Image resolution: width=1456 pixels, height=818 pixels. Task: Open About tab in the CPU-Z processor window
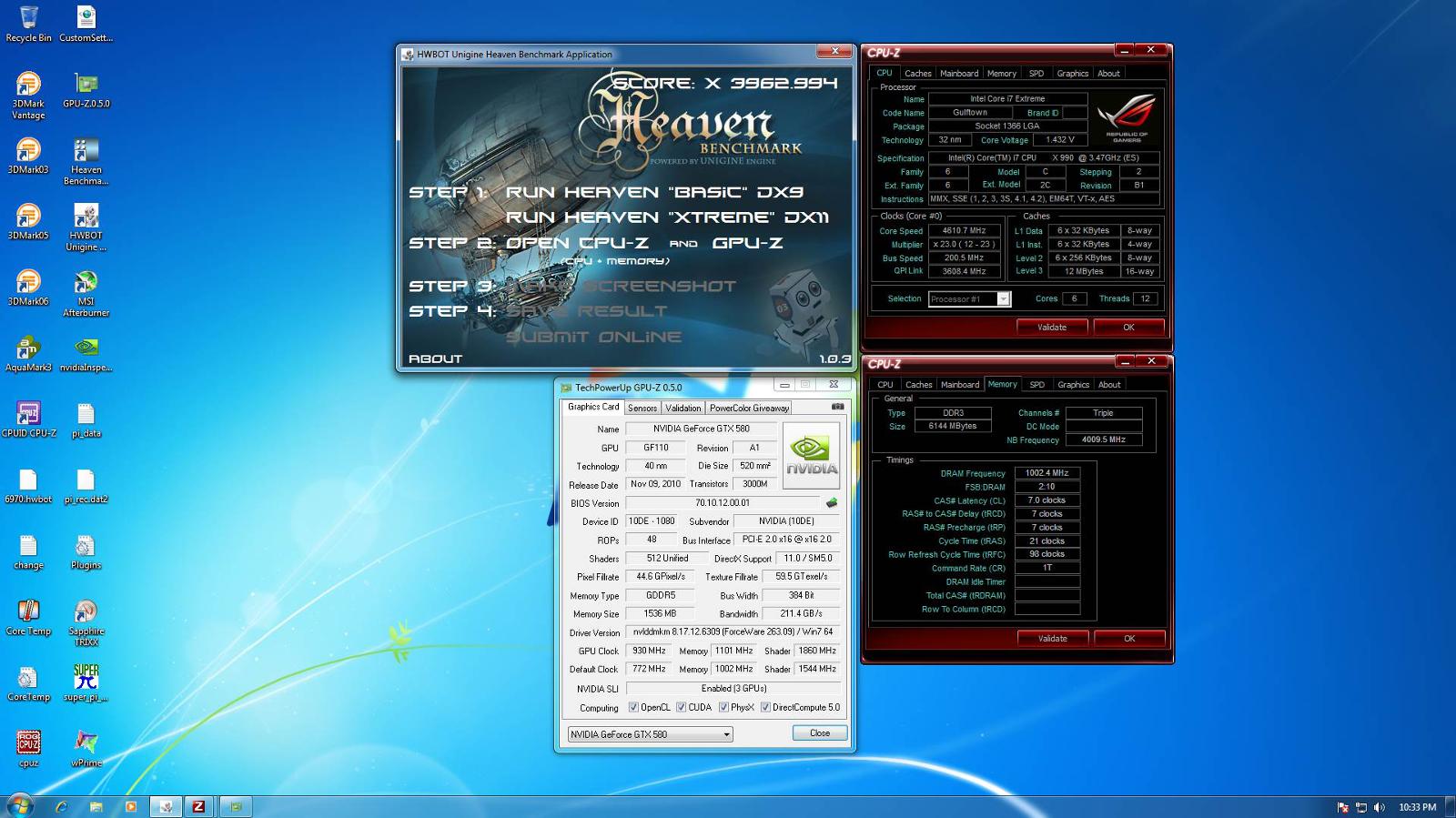tap(1108, 73)
